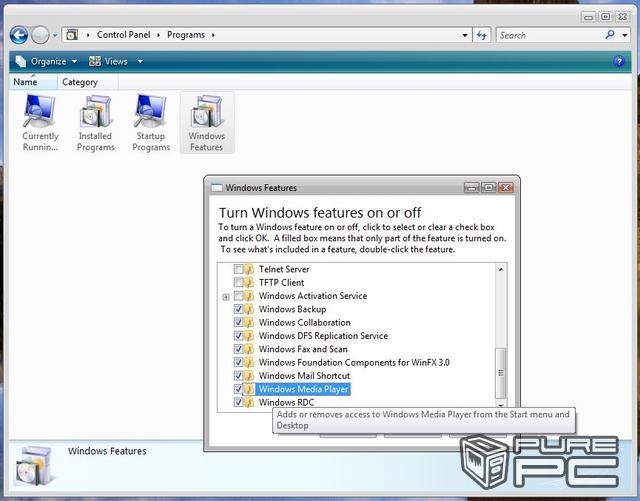
Task: Click the Windows Backup folder icon
Action: 249,309
